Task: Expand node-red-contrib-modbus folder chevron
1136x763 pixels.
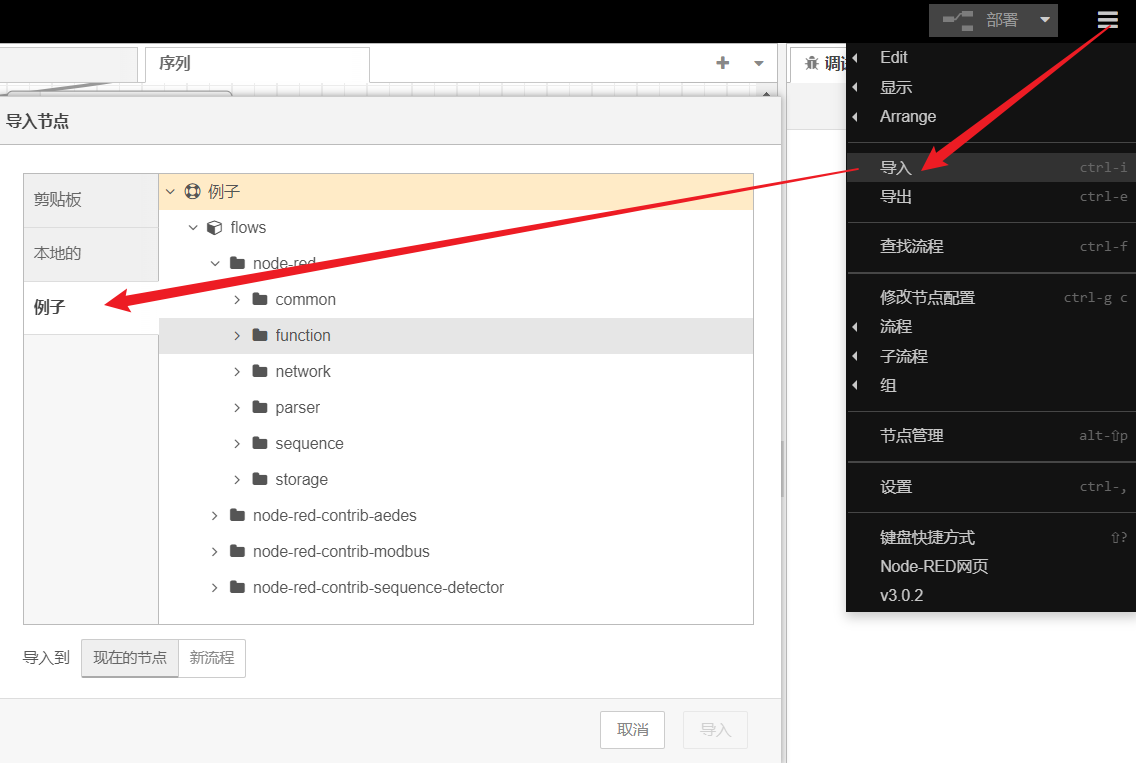Action: (x=214, y=551)
